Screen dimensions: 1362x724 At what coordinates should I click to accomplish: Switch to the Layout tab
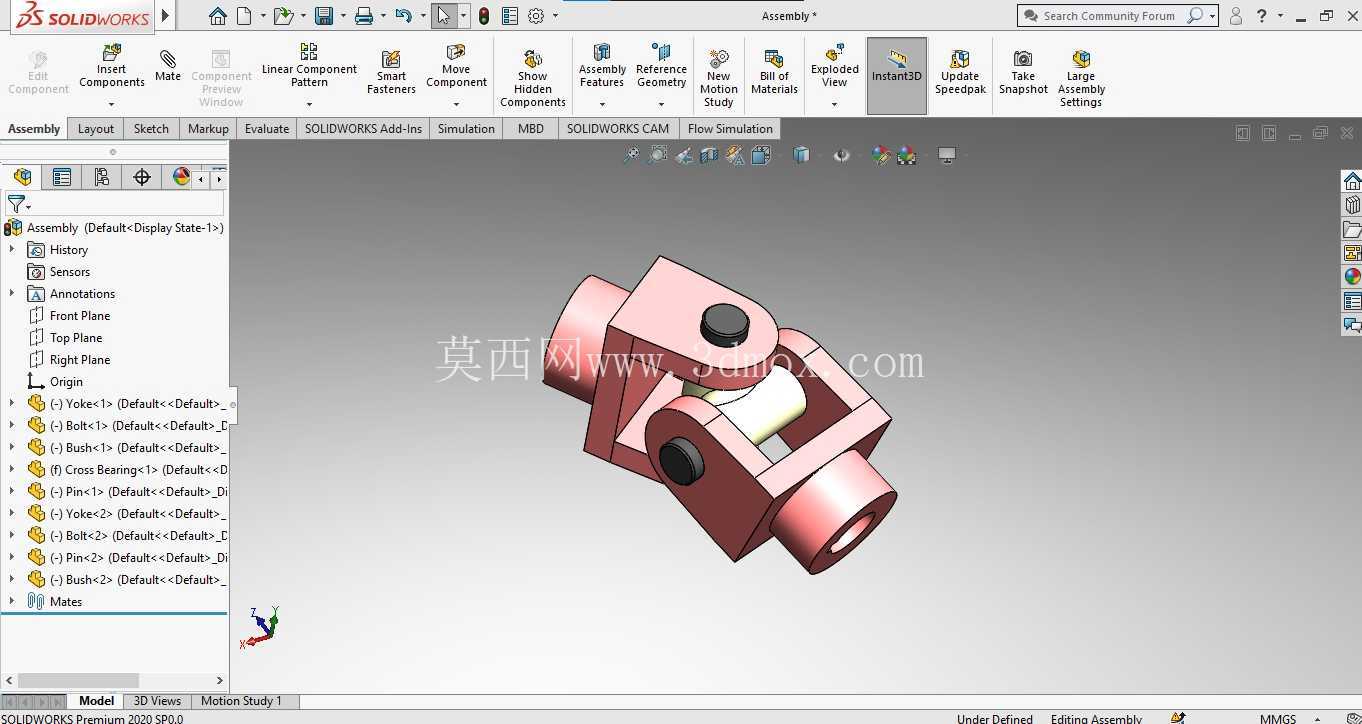click(x=96, y=128)
